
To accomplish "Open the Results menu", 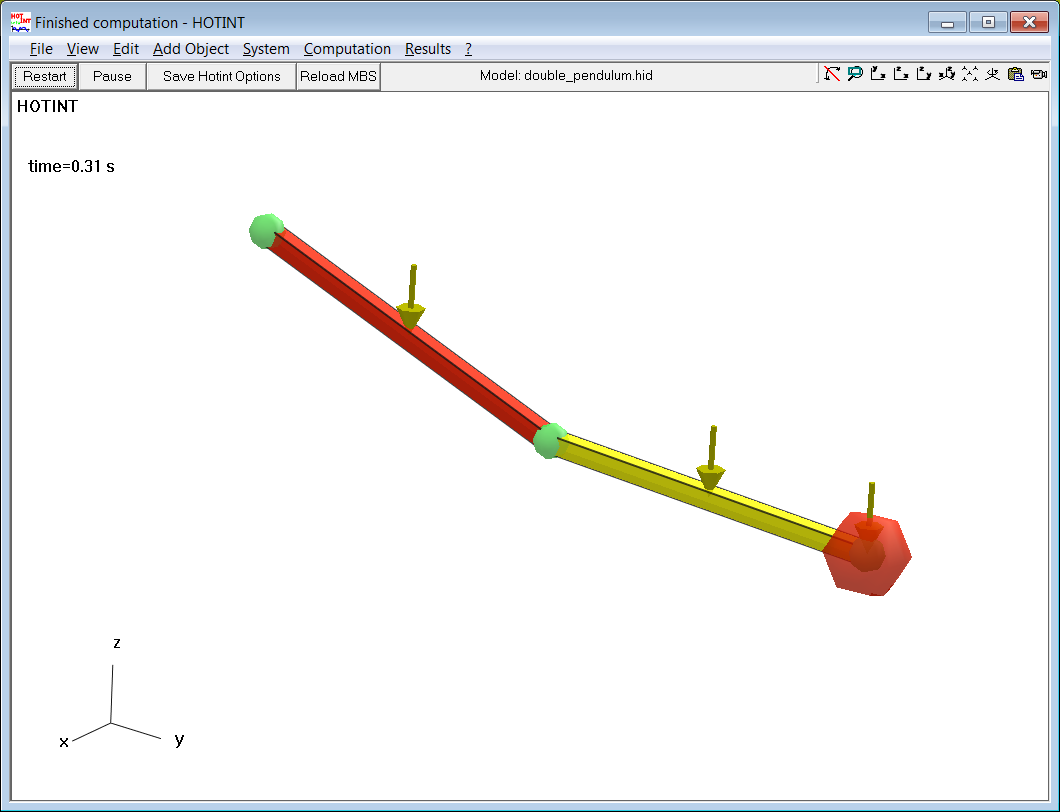I will [428, 48].
